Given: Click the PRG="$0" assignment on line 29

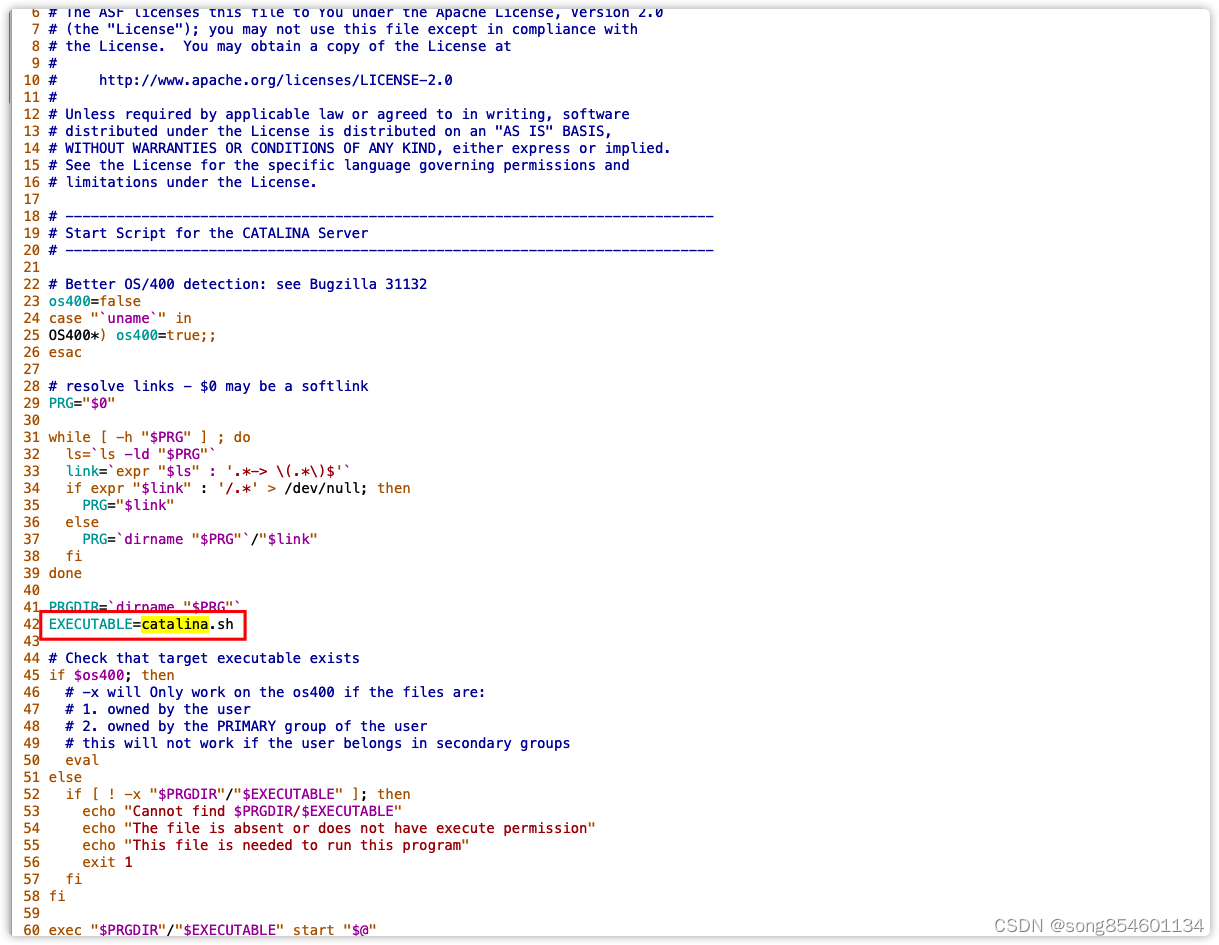Looking at the screenshot, I should point(81,403).
